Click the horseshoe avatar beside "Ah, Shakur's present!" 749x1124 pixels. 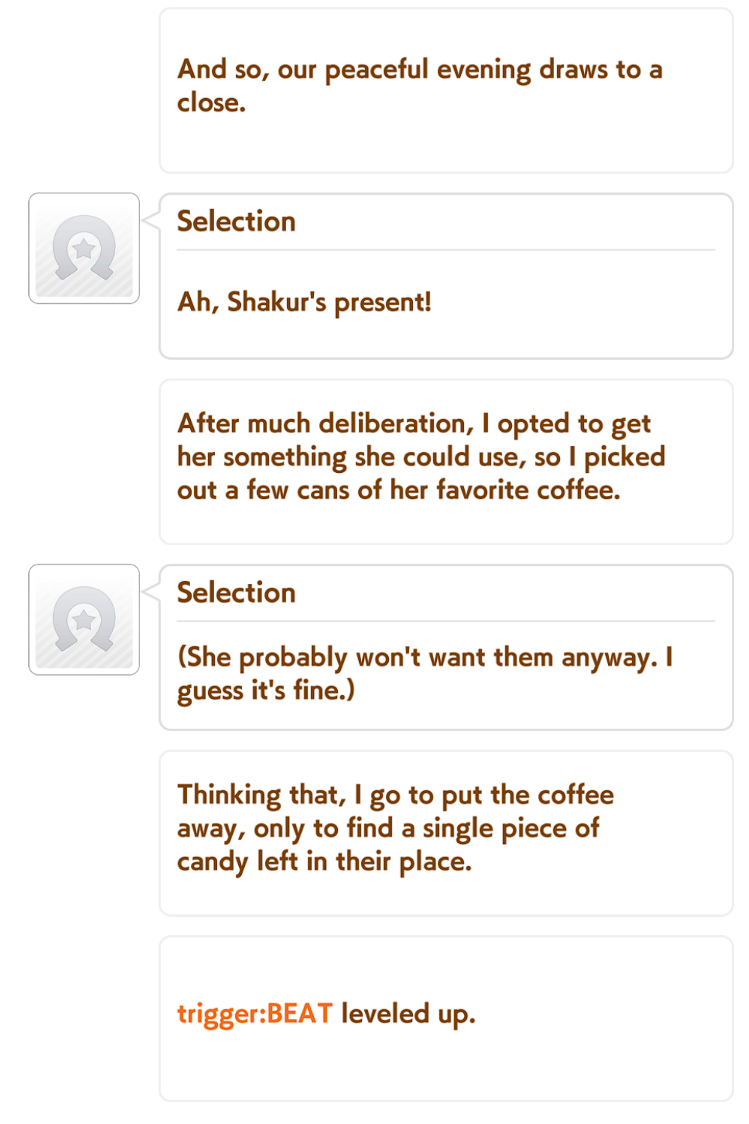[84, 248]
